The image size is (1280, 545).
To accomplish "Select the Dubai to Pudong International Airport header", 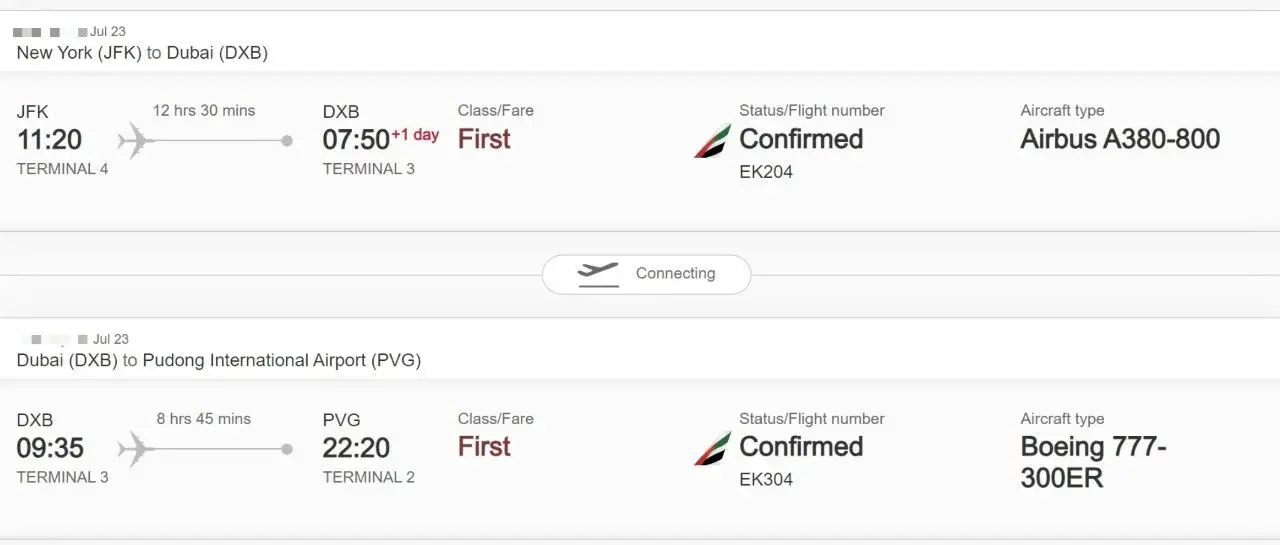I will (x=219, y=361).
